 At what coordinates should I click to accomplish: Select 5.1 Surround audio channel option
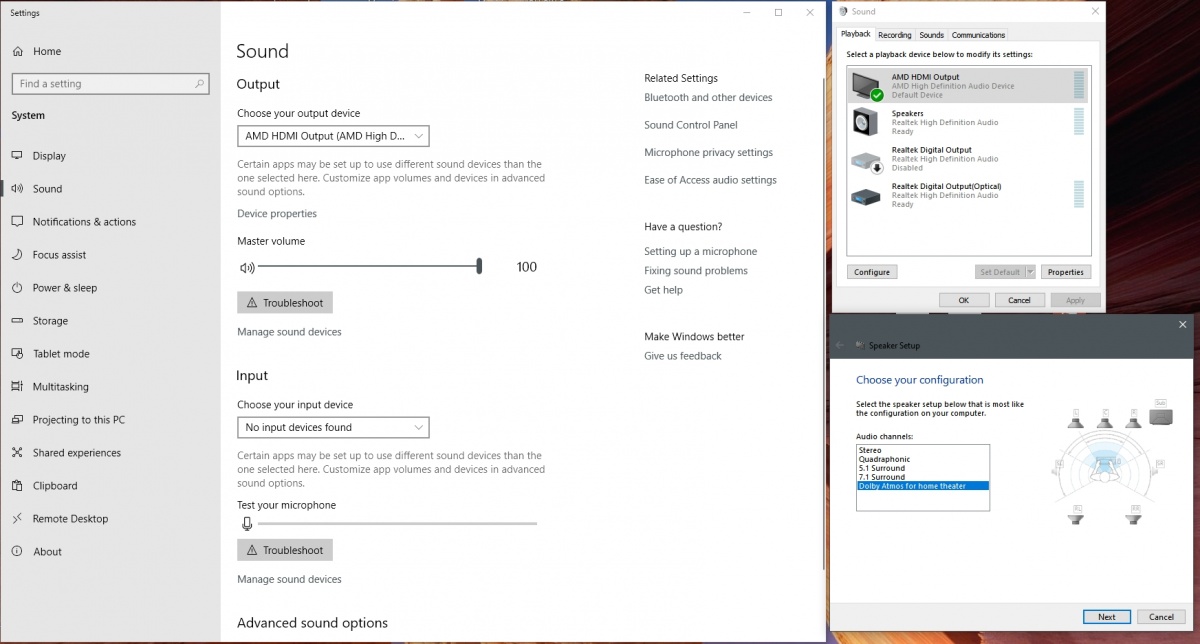[882, 468]
